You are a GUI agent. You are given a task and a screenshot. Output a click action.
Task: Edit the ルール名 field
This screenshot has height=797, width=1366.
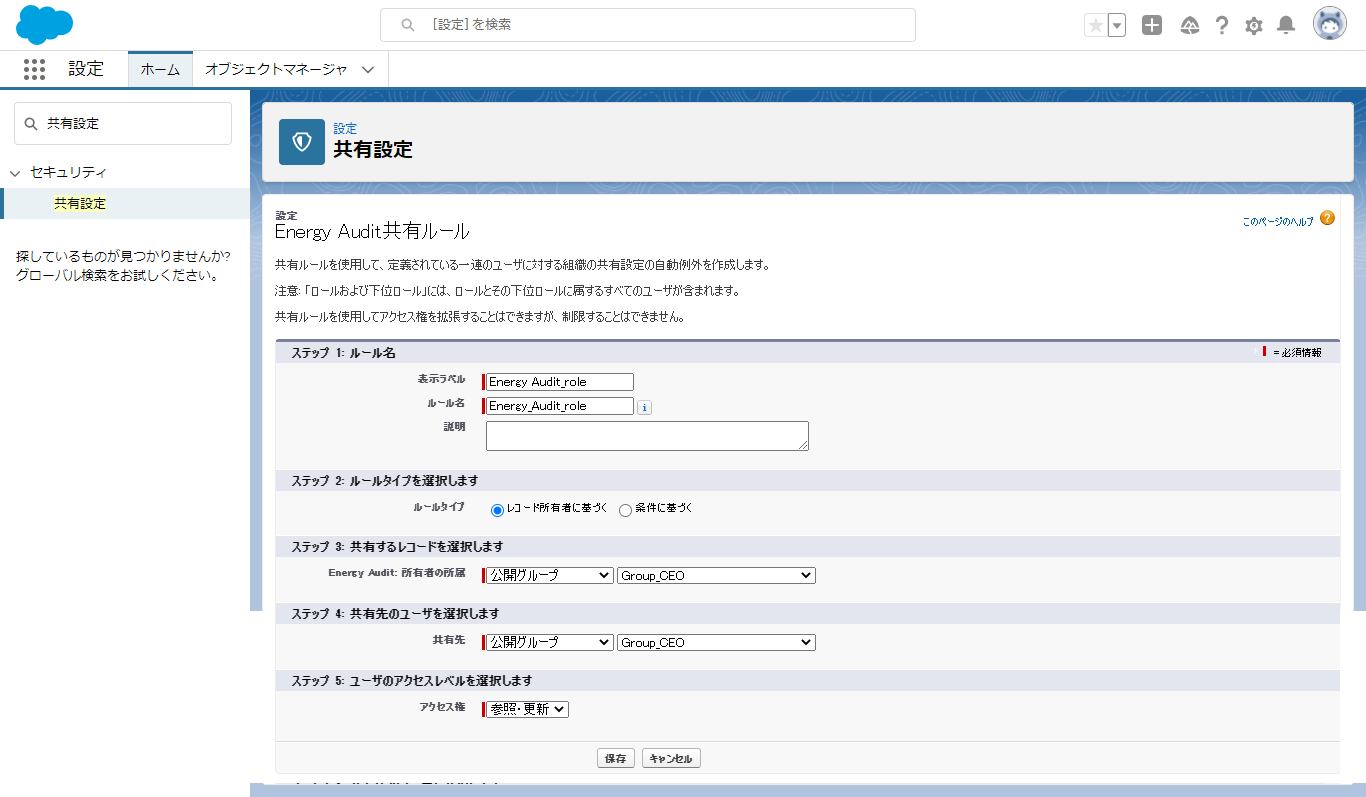(x=560, y=406)
